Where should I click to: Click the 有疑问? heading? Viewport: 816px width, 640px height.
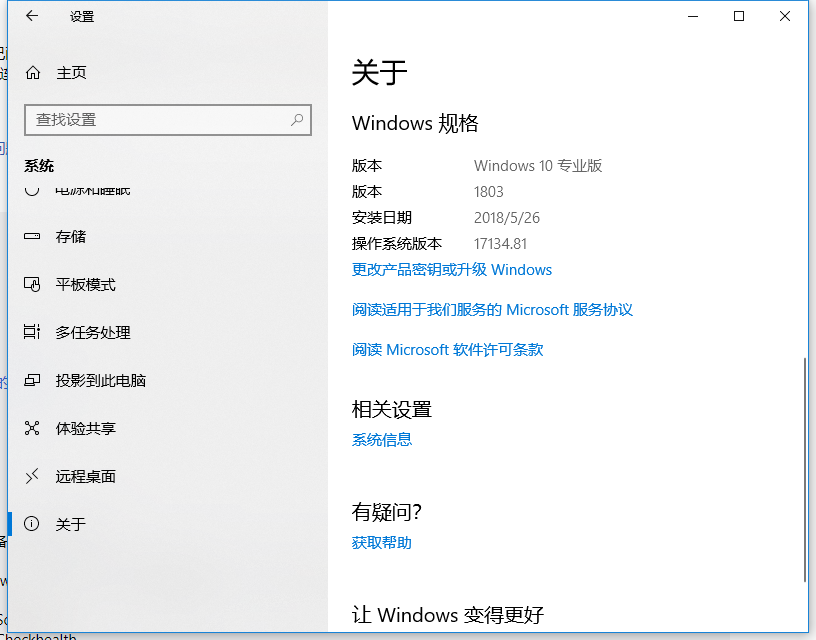coord(387,513)
